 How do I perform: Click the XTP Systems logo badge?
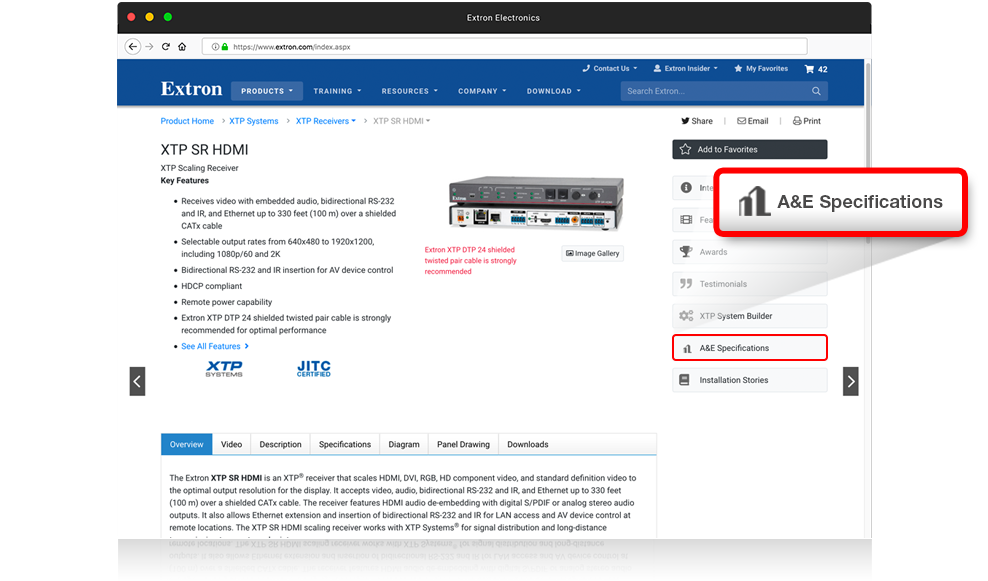pos(224,369)
